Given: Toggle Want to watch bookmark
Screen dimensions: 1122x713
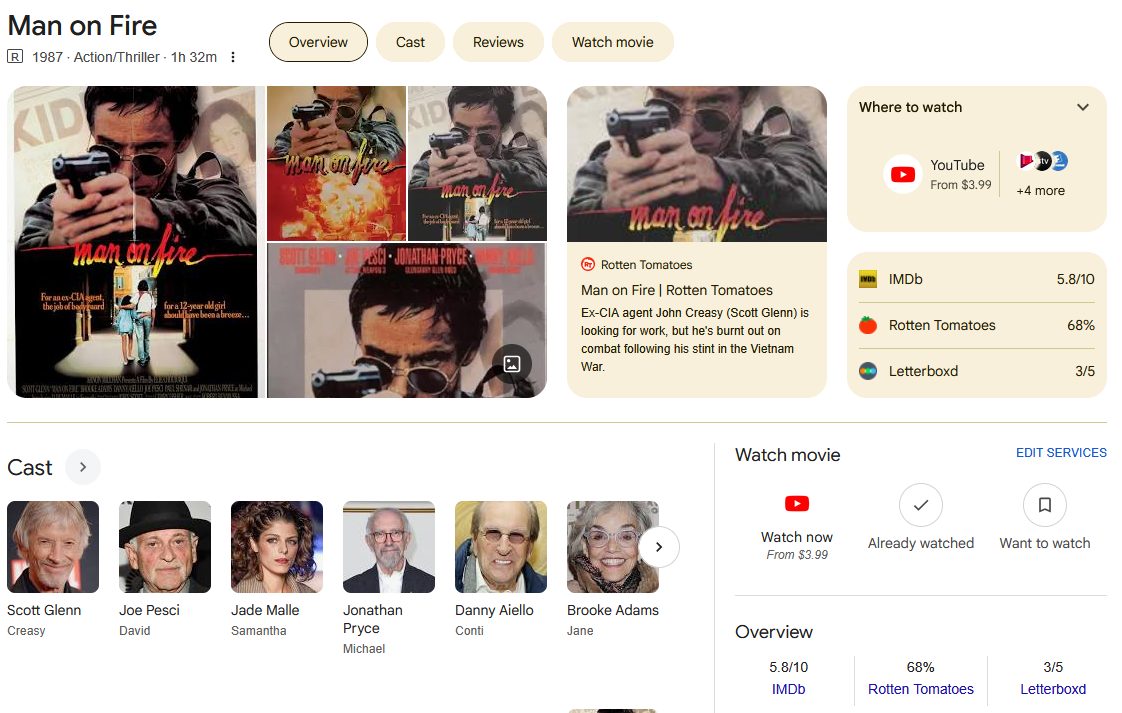Looking at the screenshot, I should pyautogui.click(x=1044, y=506).
